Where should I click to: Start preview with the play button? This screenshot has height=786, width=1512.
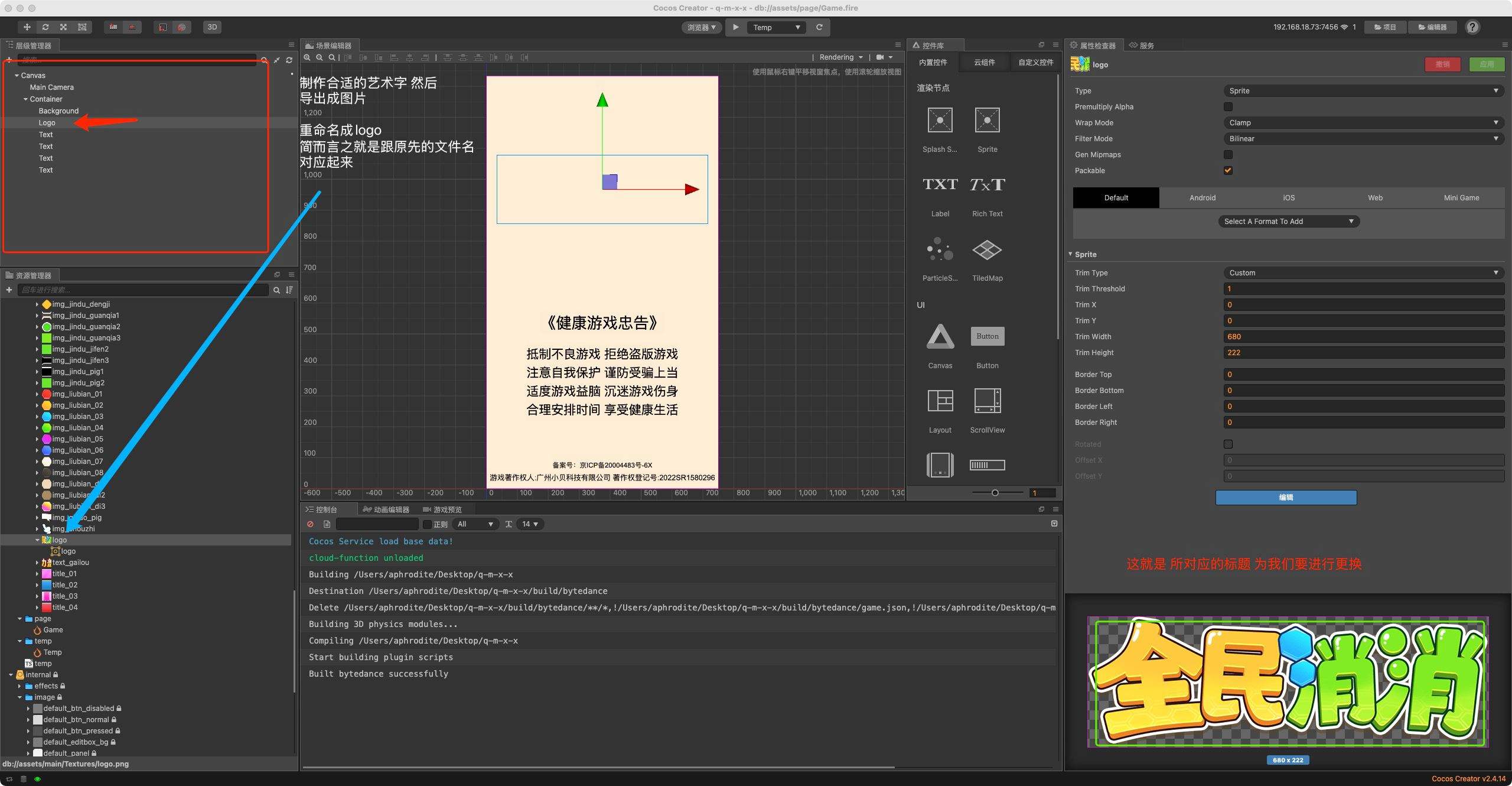coord(736,27)
